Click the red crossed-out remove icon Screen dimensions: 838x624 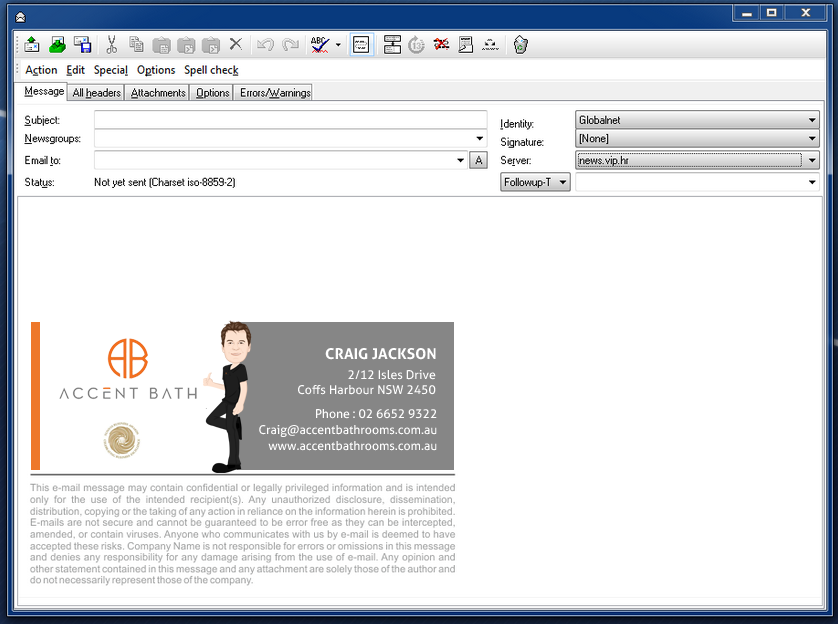click(441, 44)
